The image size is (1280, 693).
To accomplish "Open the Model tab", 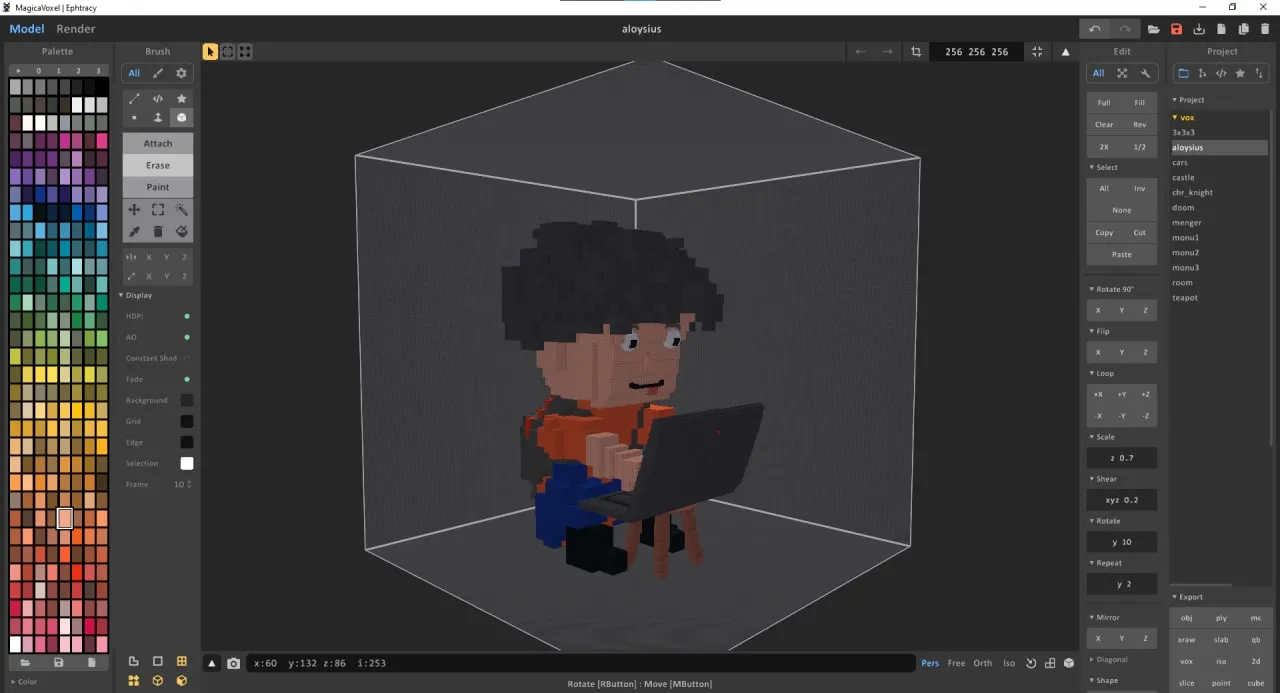I will (26, 28).
